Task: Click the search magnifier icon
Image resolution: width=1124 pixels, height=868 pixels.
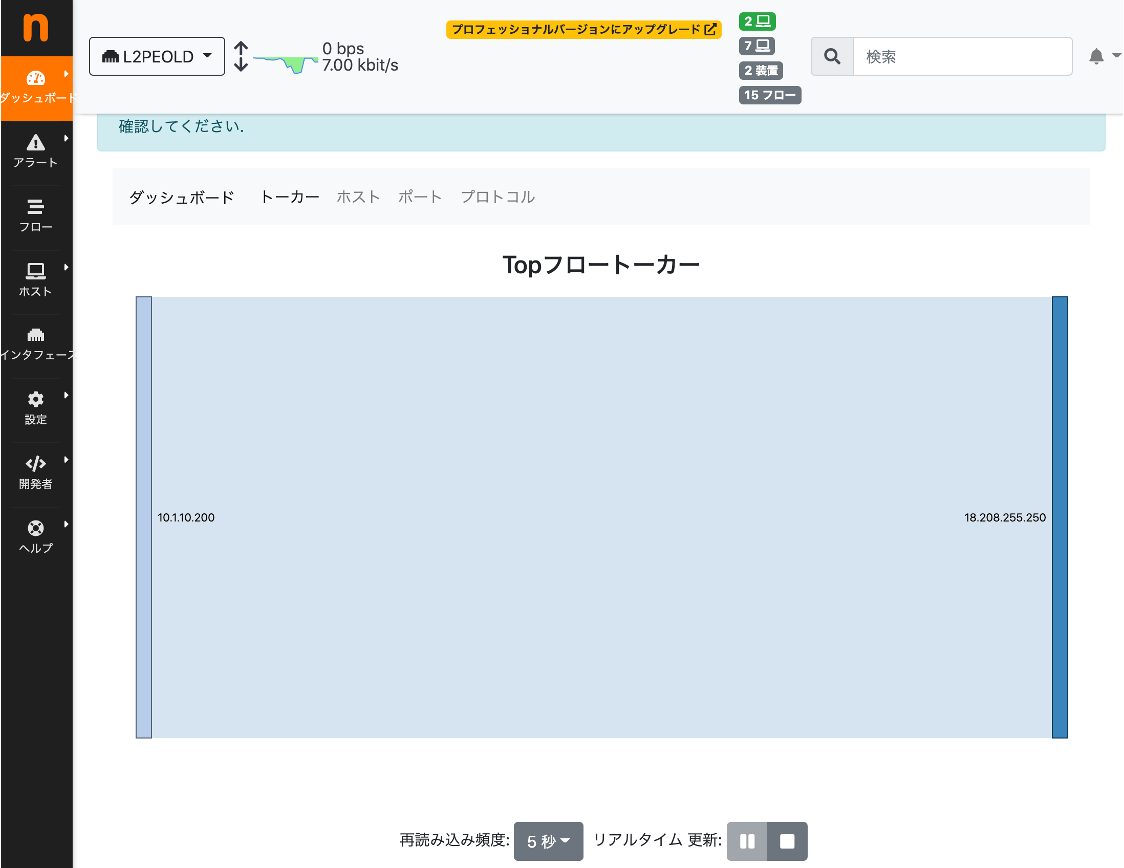Action: click(832, 57)
